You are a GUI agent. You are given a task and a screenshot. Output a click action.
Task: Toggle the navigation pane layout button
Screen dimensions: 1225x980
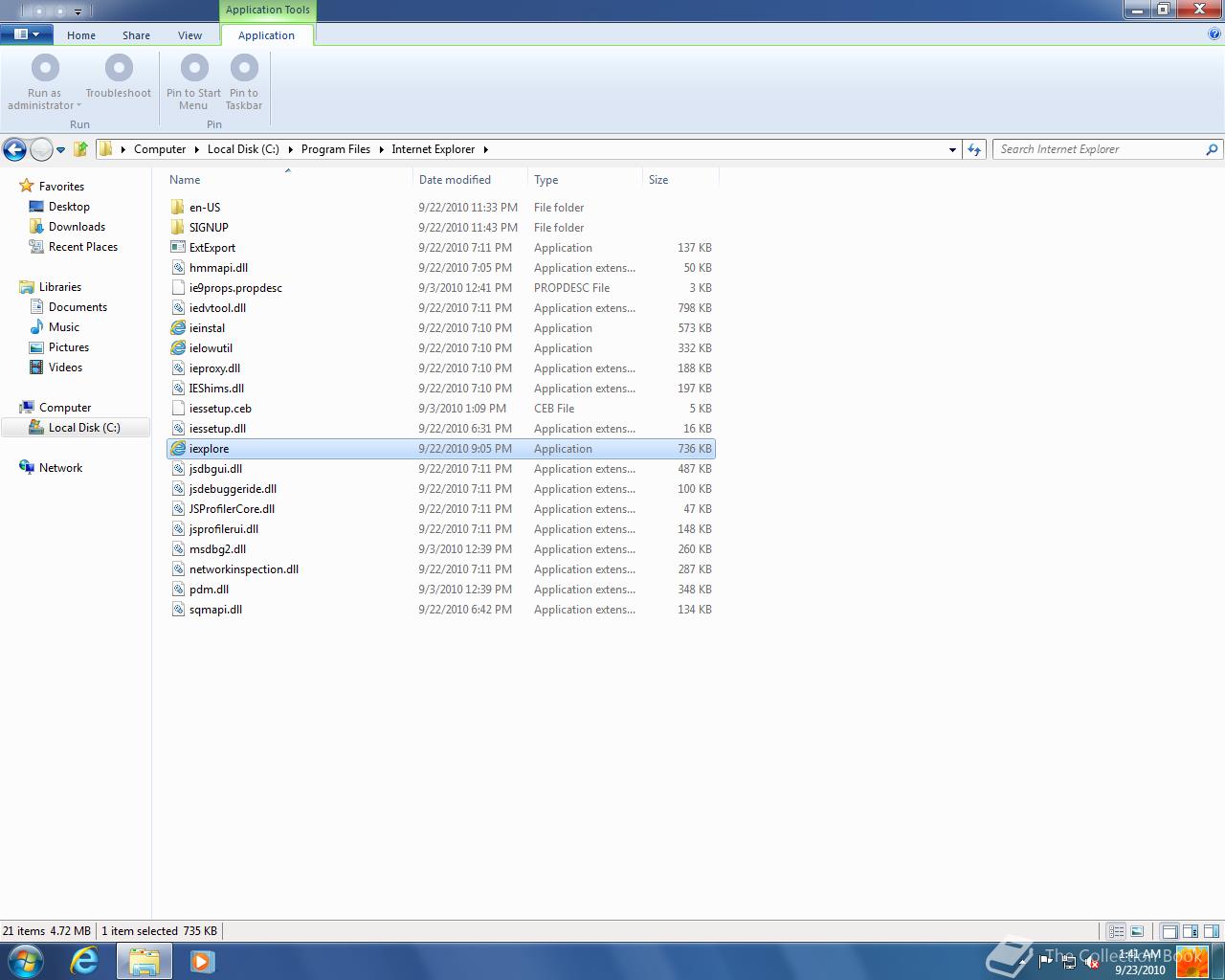(x=1169, y=931)
